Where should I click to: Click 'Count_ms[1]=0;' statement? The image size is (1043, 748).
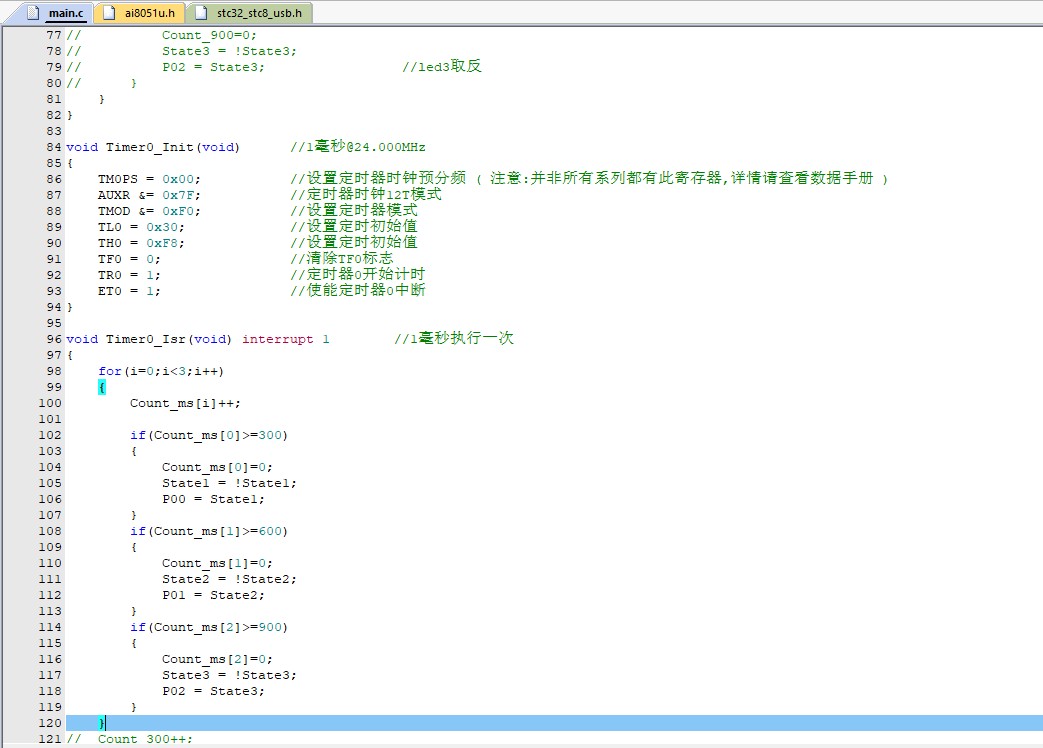point(217,562)
